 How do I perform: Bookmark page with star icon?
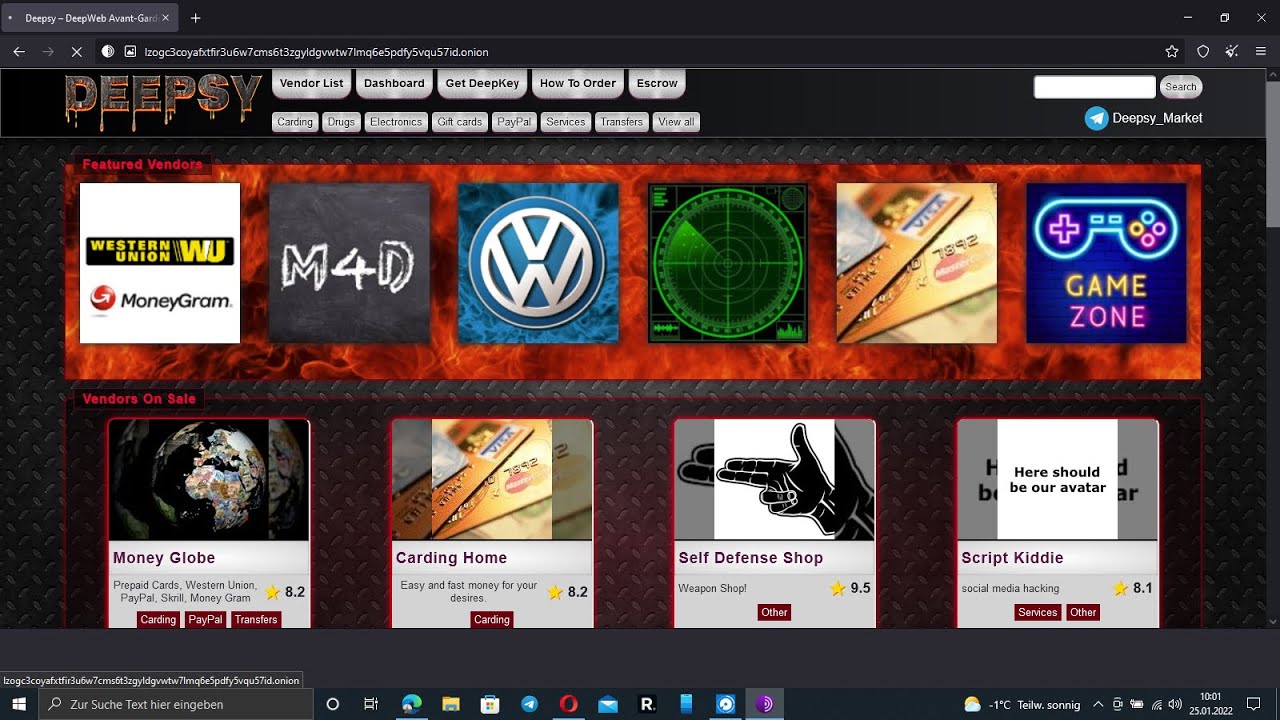[x=1172, y=51]
